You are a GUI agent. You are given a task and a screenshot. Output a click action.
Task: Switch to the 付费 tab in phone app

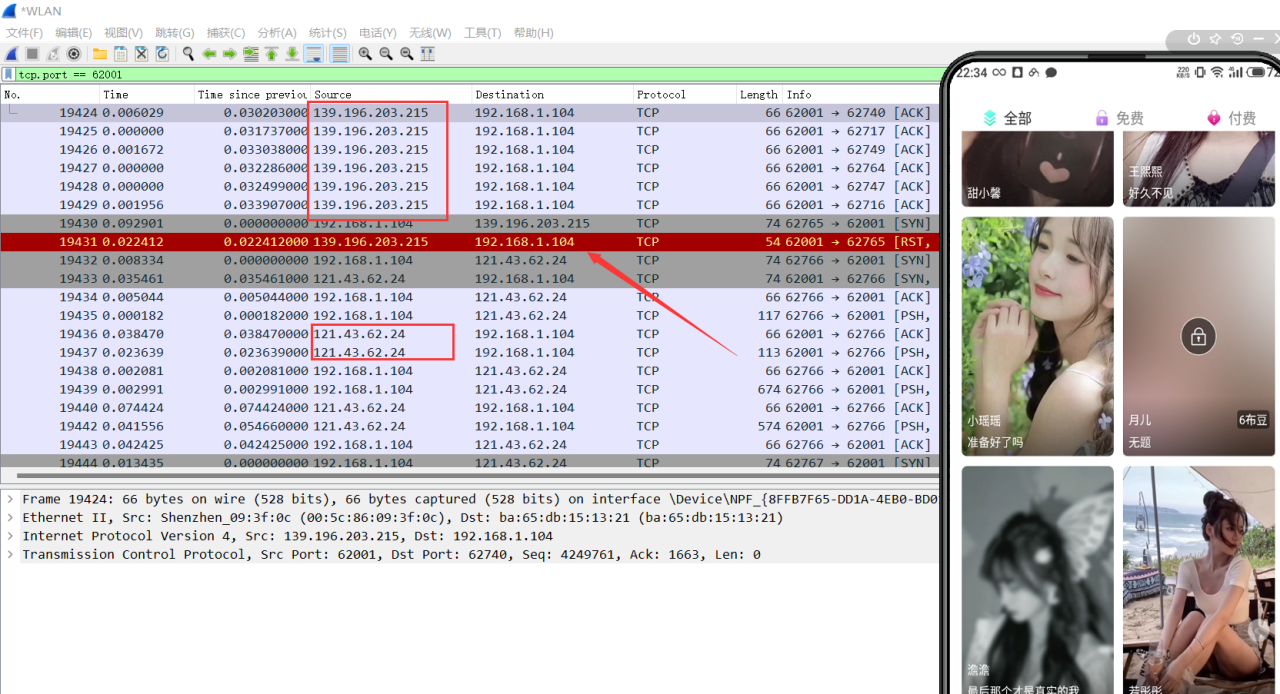coord(1231,118)
